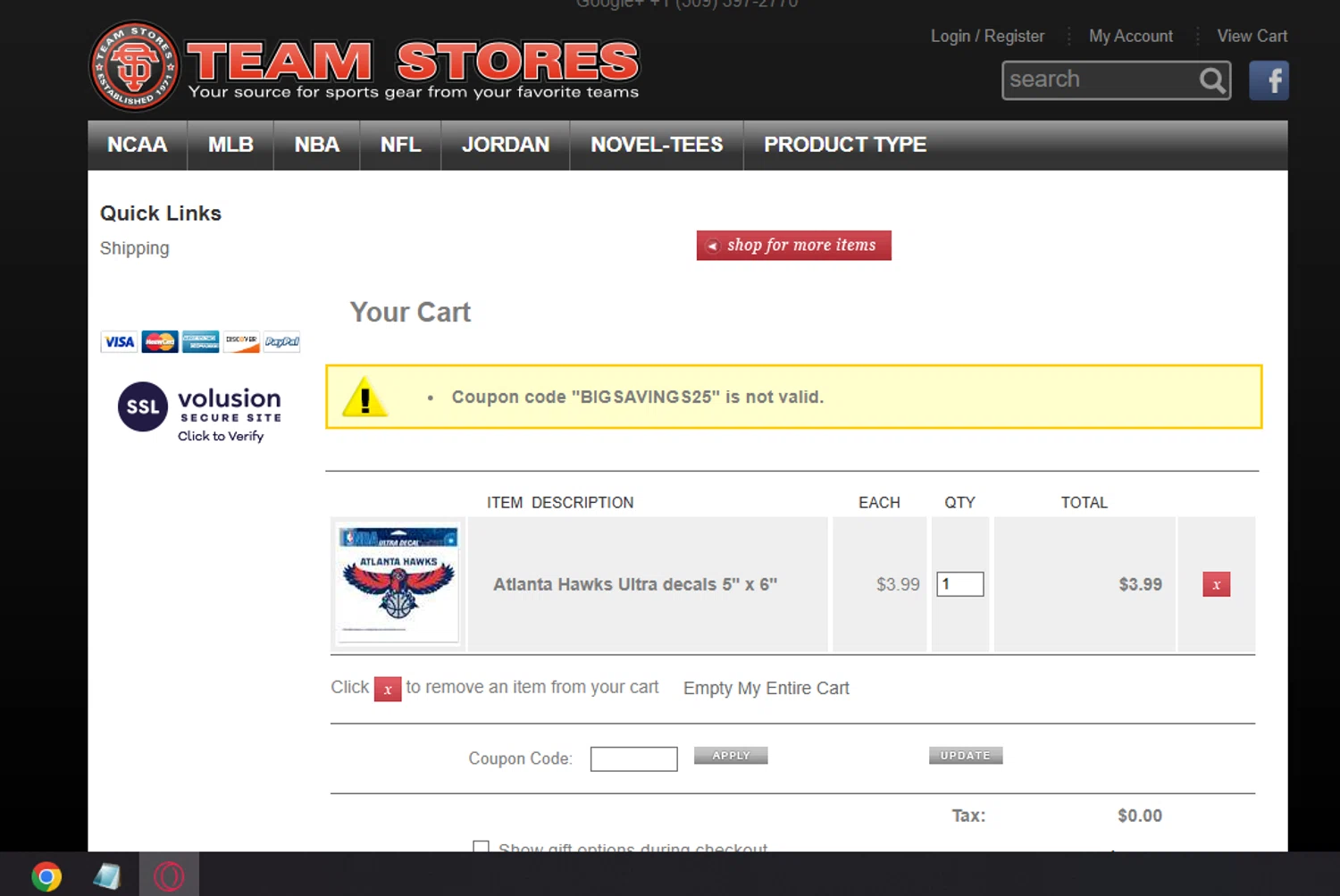This screenshot has width=1340, height=896.
Task: Go to My Account
Action: [x=1130, y=37]
